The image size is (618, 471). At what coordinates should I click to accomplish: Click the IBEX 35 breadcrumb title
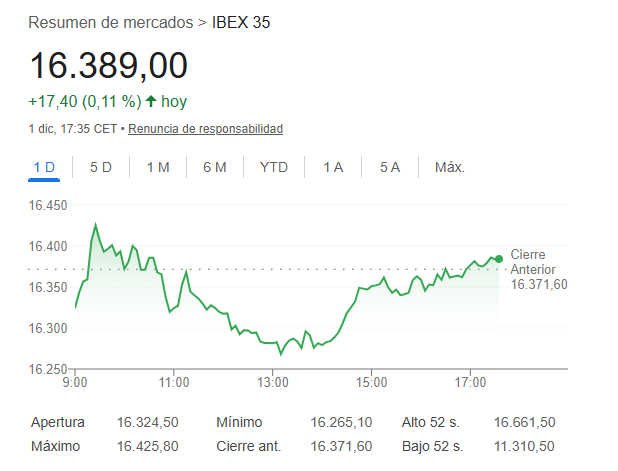(x=241, y=21)
